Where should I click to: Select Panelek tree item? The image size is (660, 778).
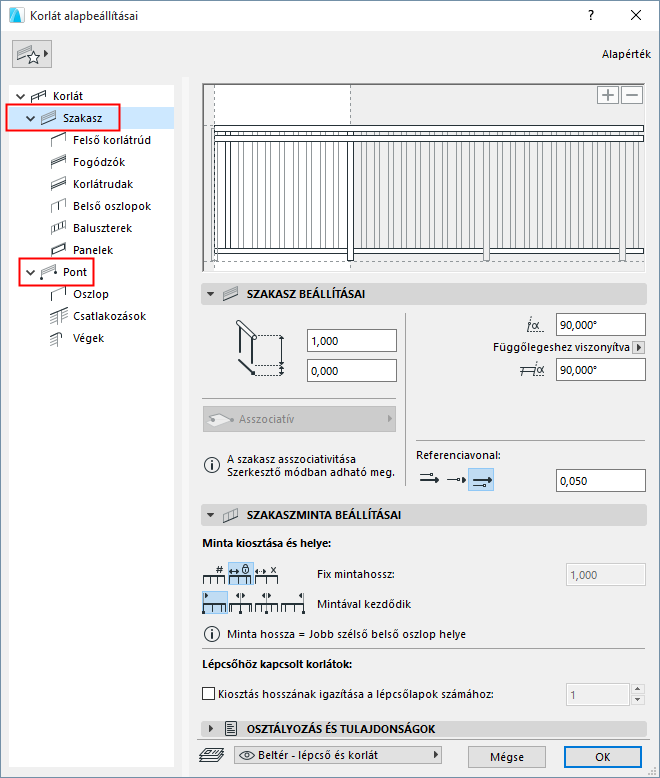[93, 250]
